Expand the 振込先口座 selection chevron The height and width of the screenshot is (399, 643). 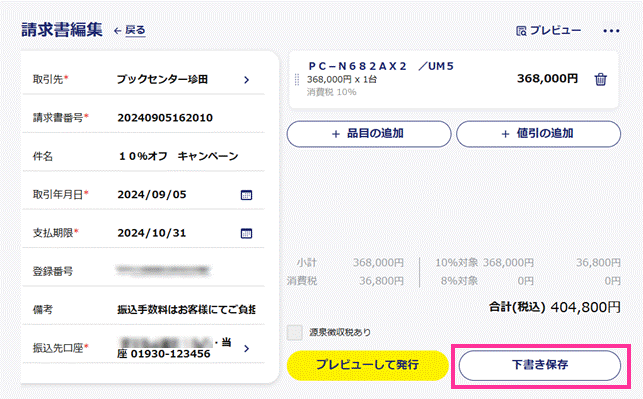pyautogui.click(x=246, y=349)
